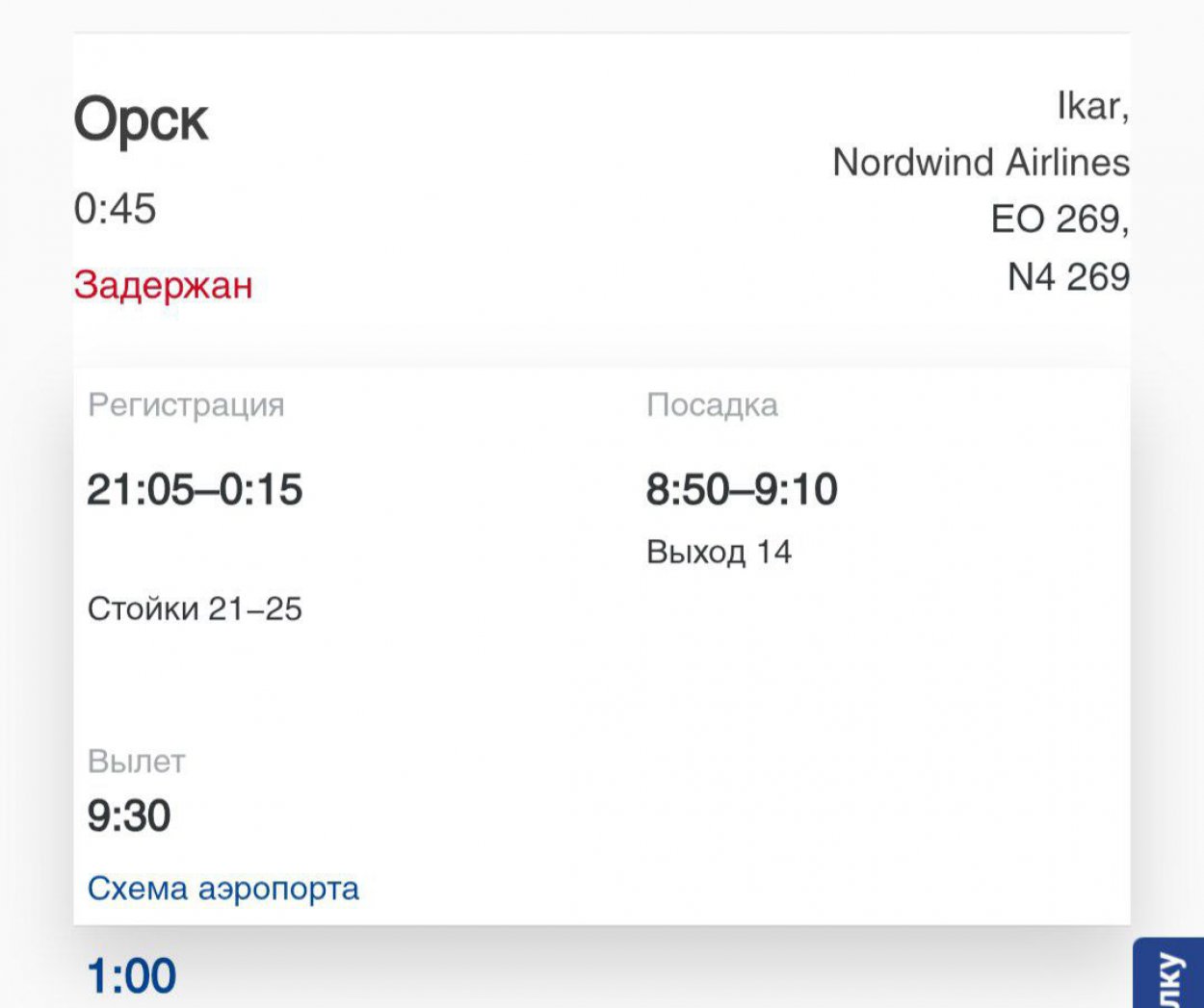
Task: Click the blue side tab at right edge
Action: coord(1168,974)
